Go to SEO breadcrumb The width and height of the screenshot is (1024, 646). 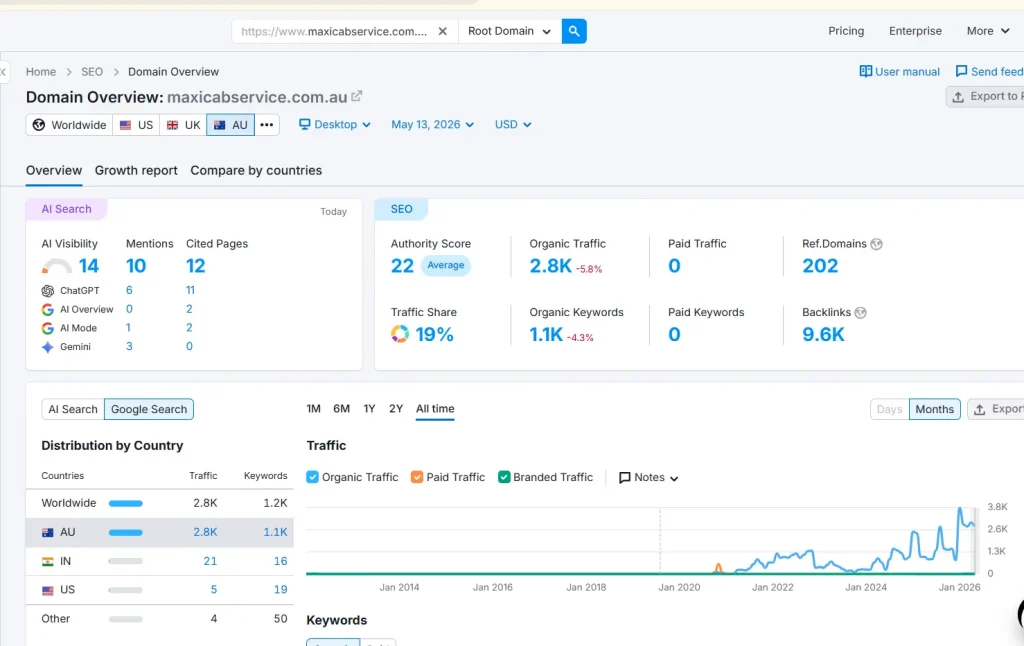tap(92, 72)
